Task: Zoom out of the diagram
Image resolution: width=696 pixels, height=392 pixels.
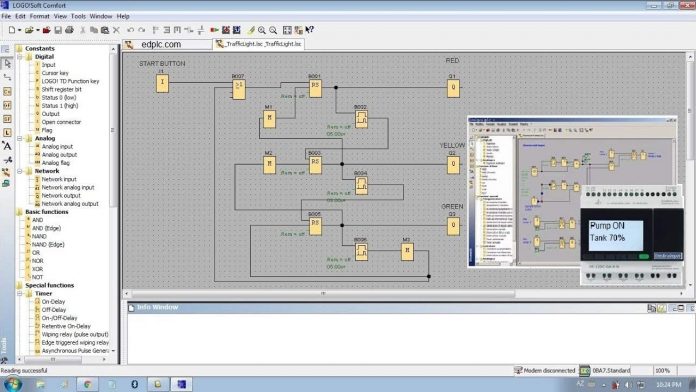Action: (x=273, y=30)
